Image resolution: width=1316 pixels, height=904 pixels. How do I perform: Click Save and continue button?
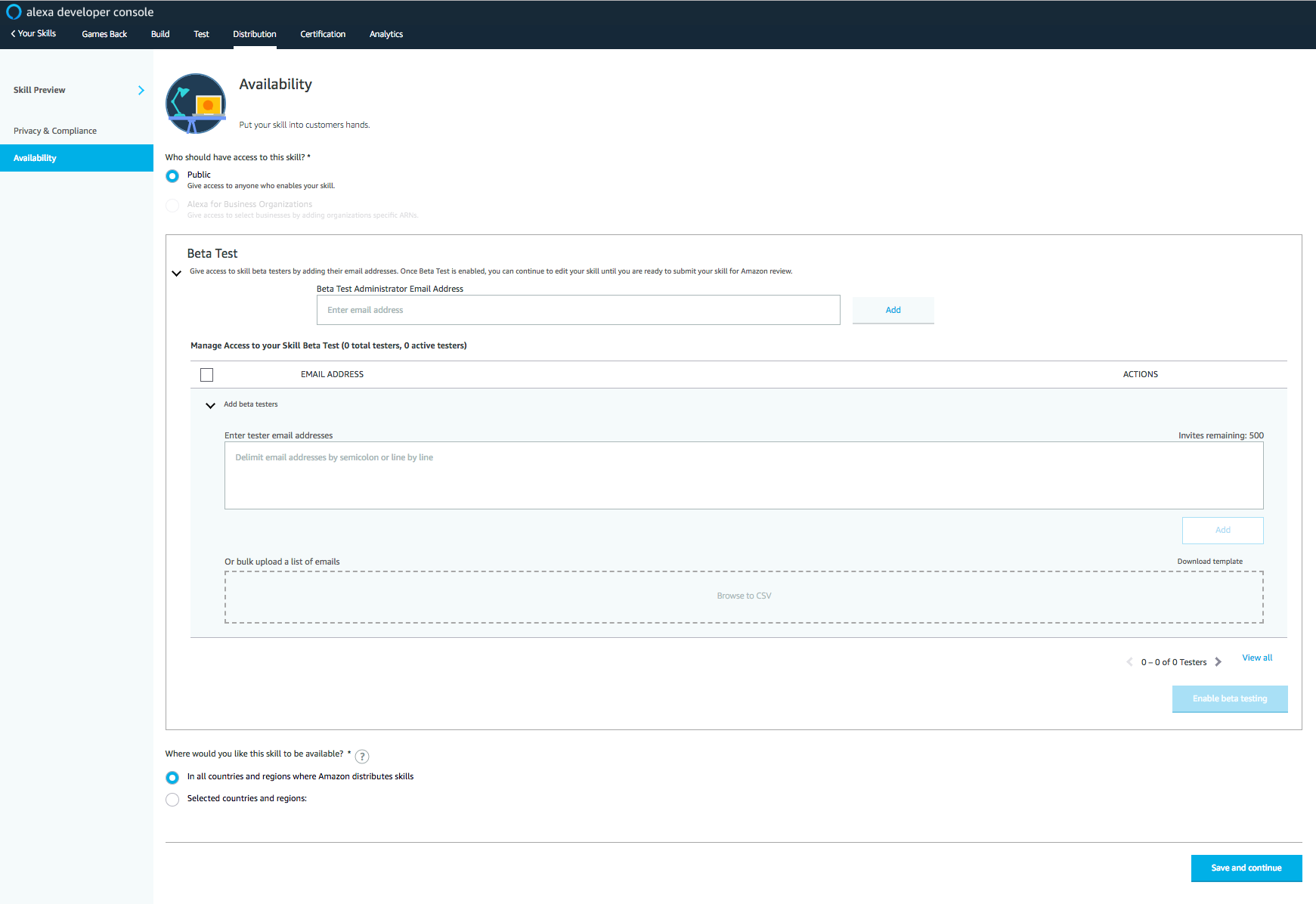pyautogui.click(x=1246, y=868)
